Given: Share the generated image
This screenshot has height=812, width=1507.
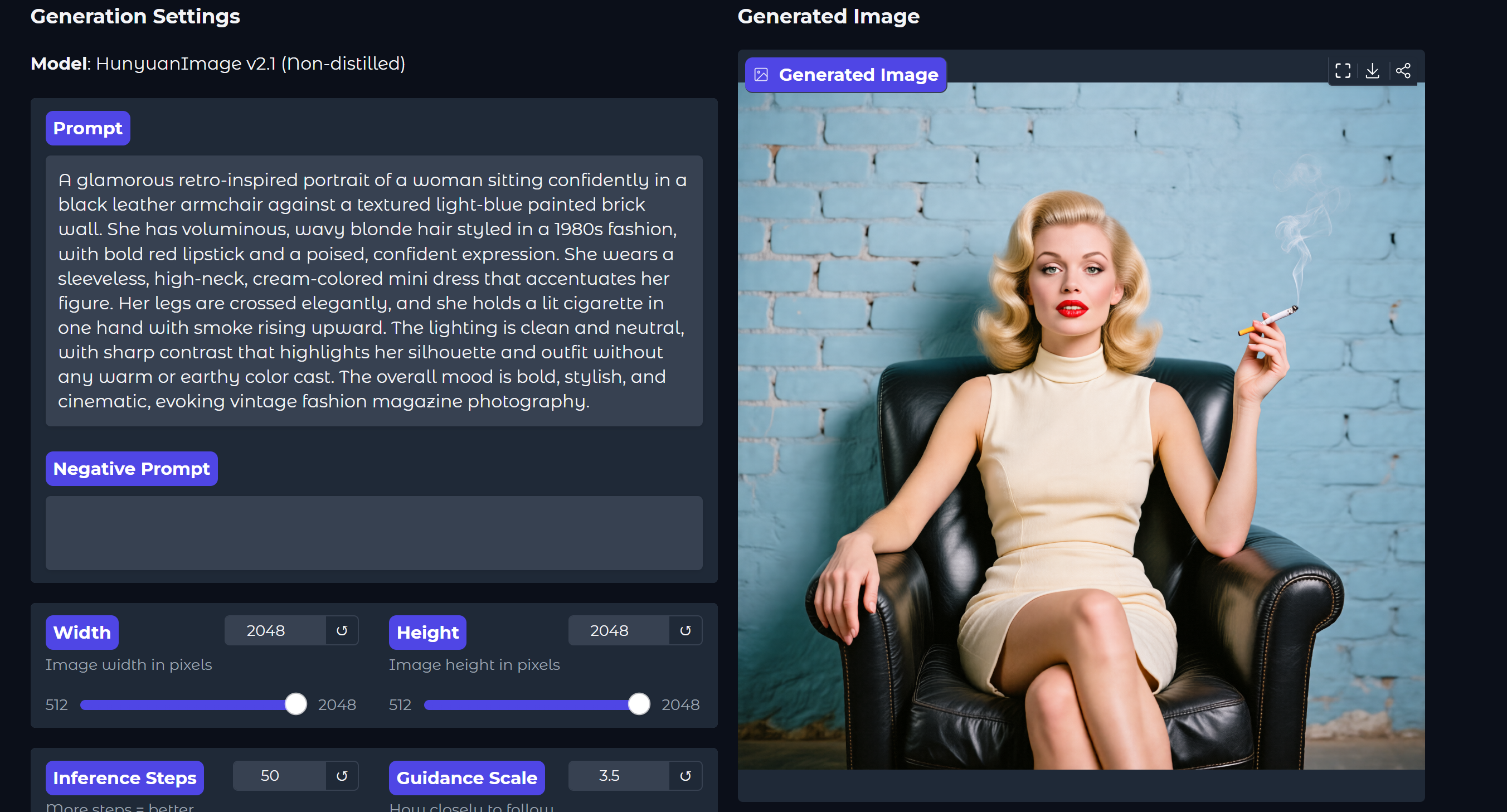Looking at the screenshot, I should tap(1403, 71).
